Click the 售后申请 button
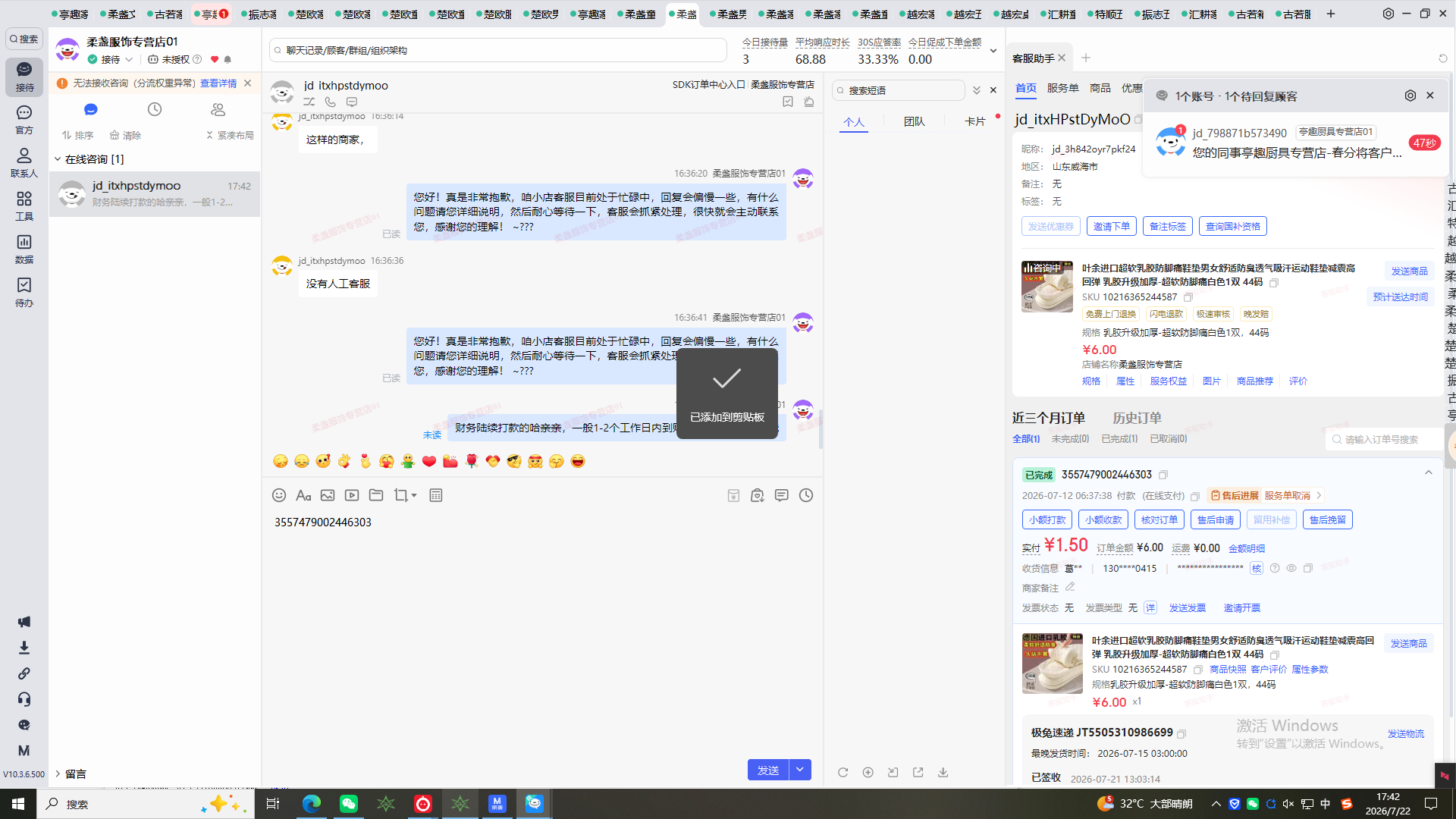 pos(1216,519)
